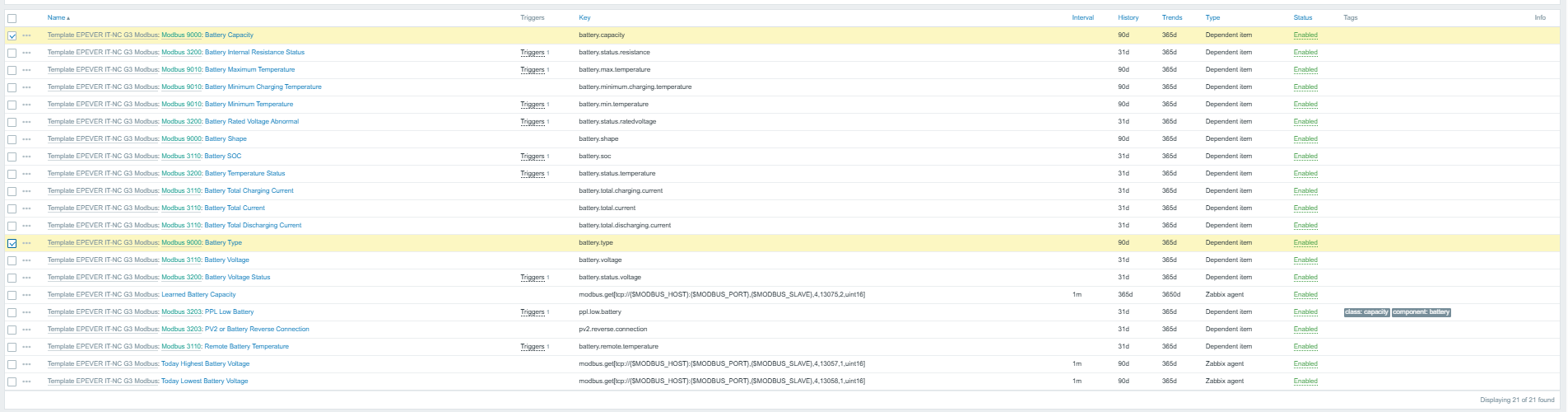Screen dimensions: 1568x412
Task: Open the three-dot menu for Battery Total Charging Current
Action: (27, 191)
